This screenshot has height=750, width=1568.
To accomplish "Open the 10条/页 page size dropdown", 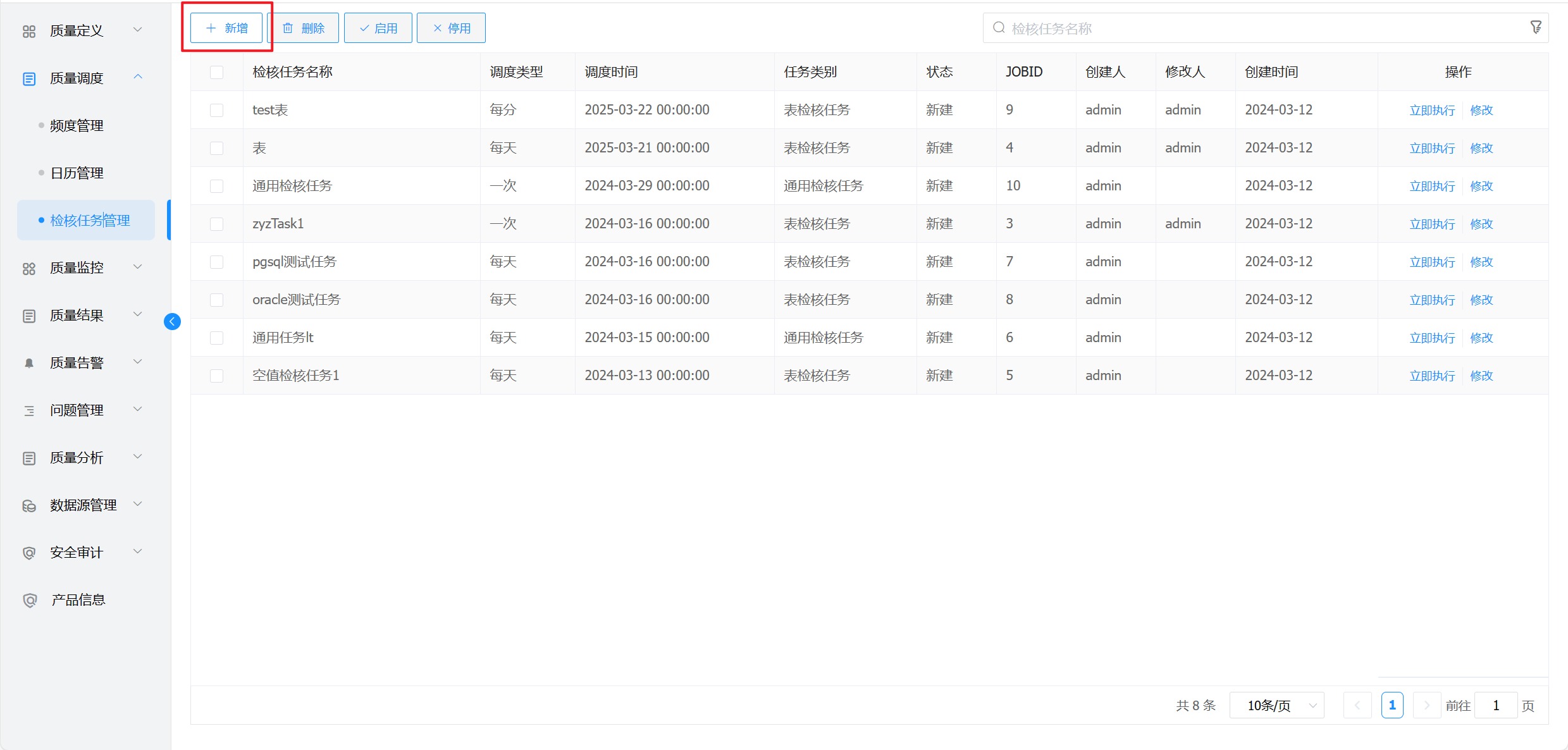I will click(x=1276, y=705).
